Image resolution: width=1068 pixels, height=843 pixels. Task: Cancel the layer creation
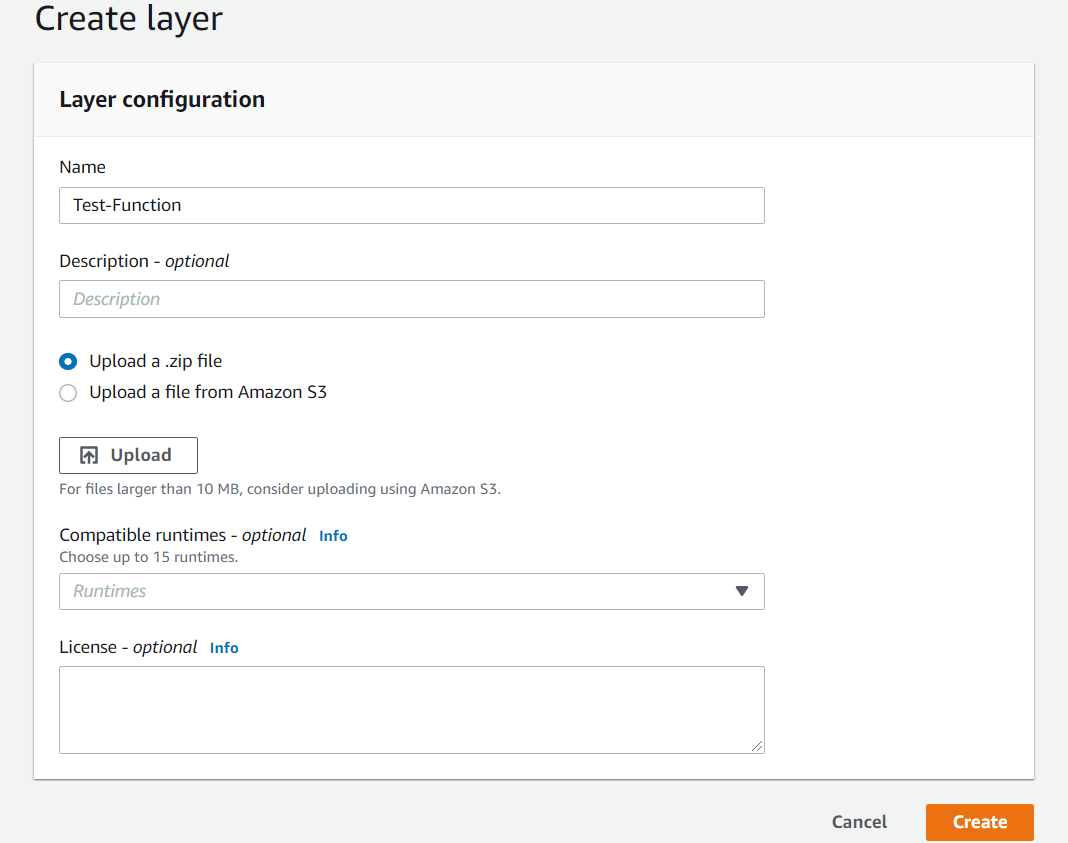pyautogui.click(x=858, y=821)
